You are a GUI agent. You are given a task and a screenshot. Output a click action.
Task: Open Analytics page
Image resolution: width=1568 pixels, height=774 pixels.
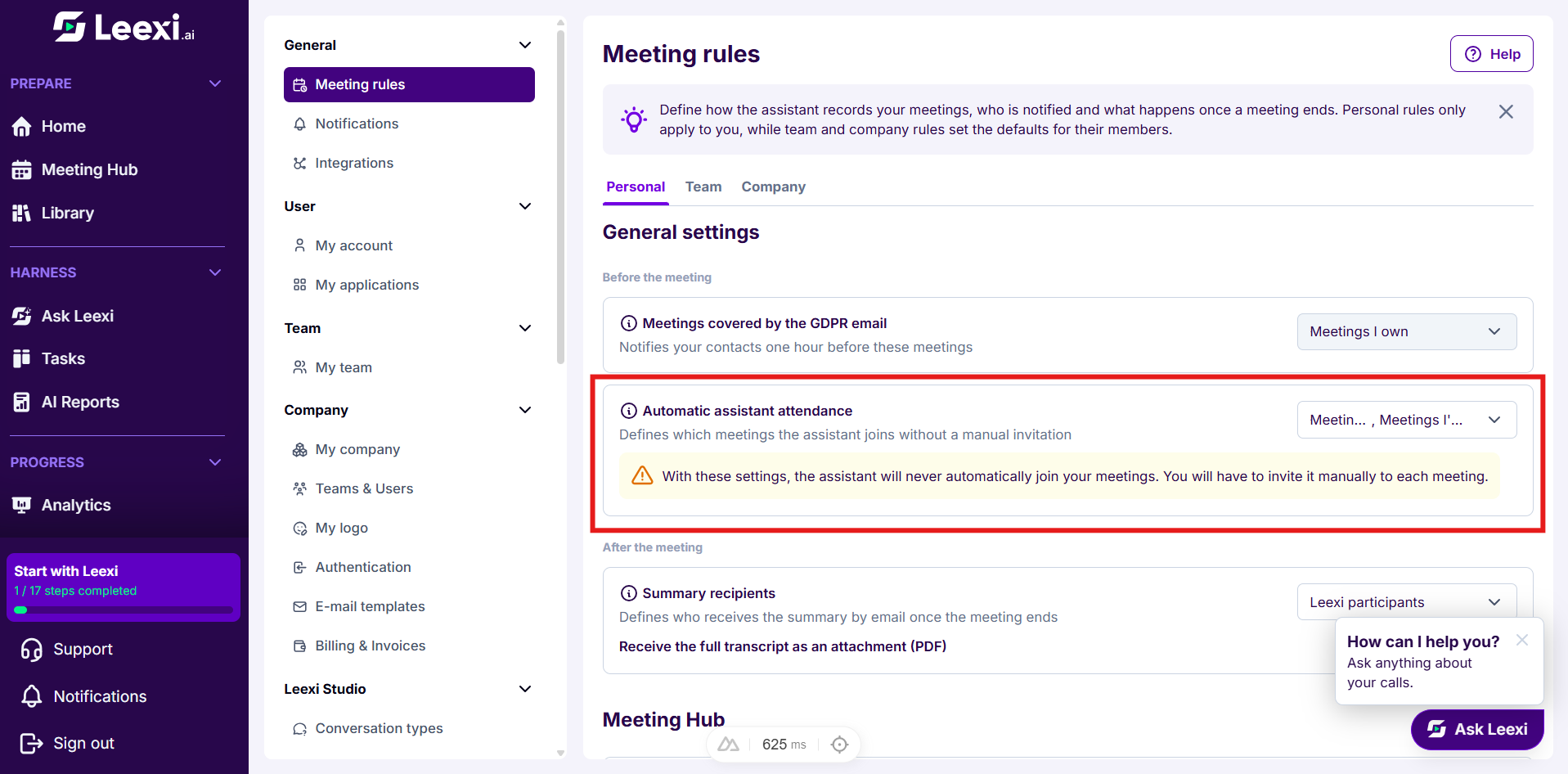[x=61, y=505]
